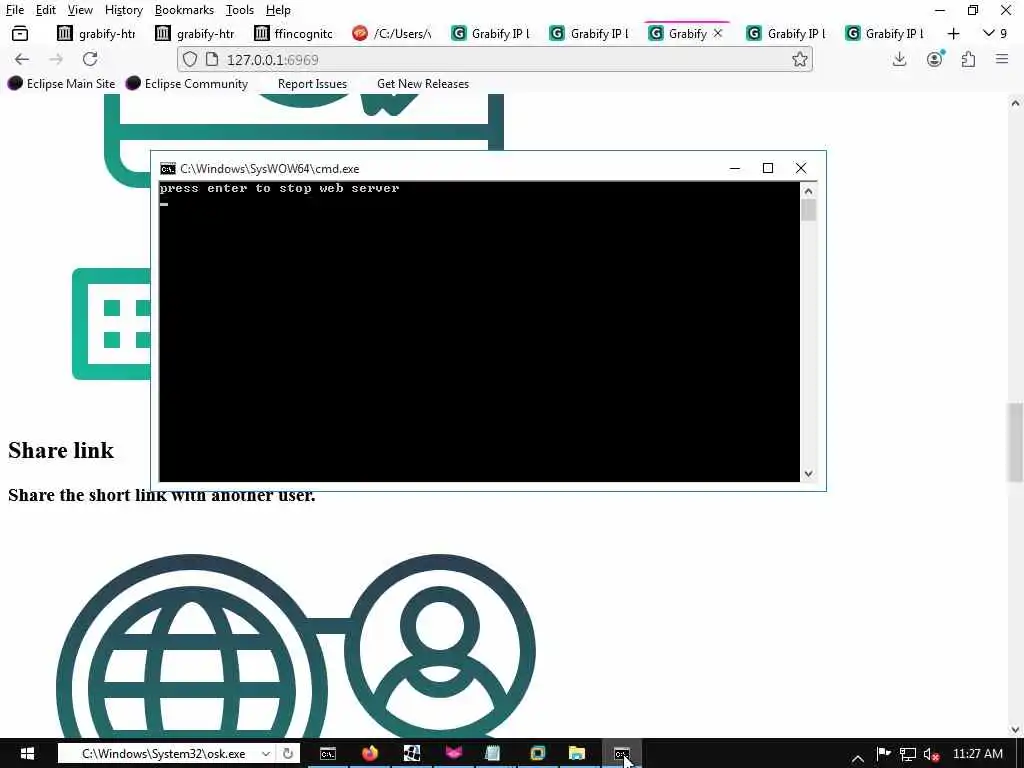The height and width of the screenshot is (768, 1024).
Task: Click the flag notification tray icon
Action: pyautogui.click(x=883, y=754)
